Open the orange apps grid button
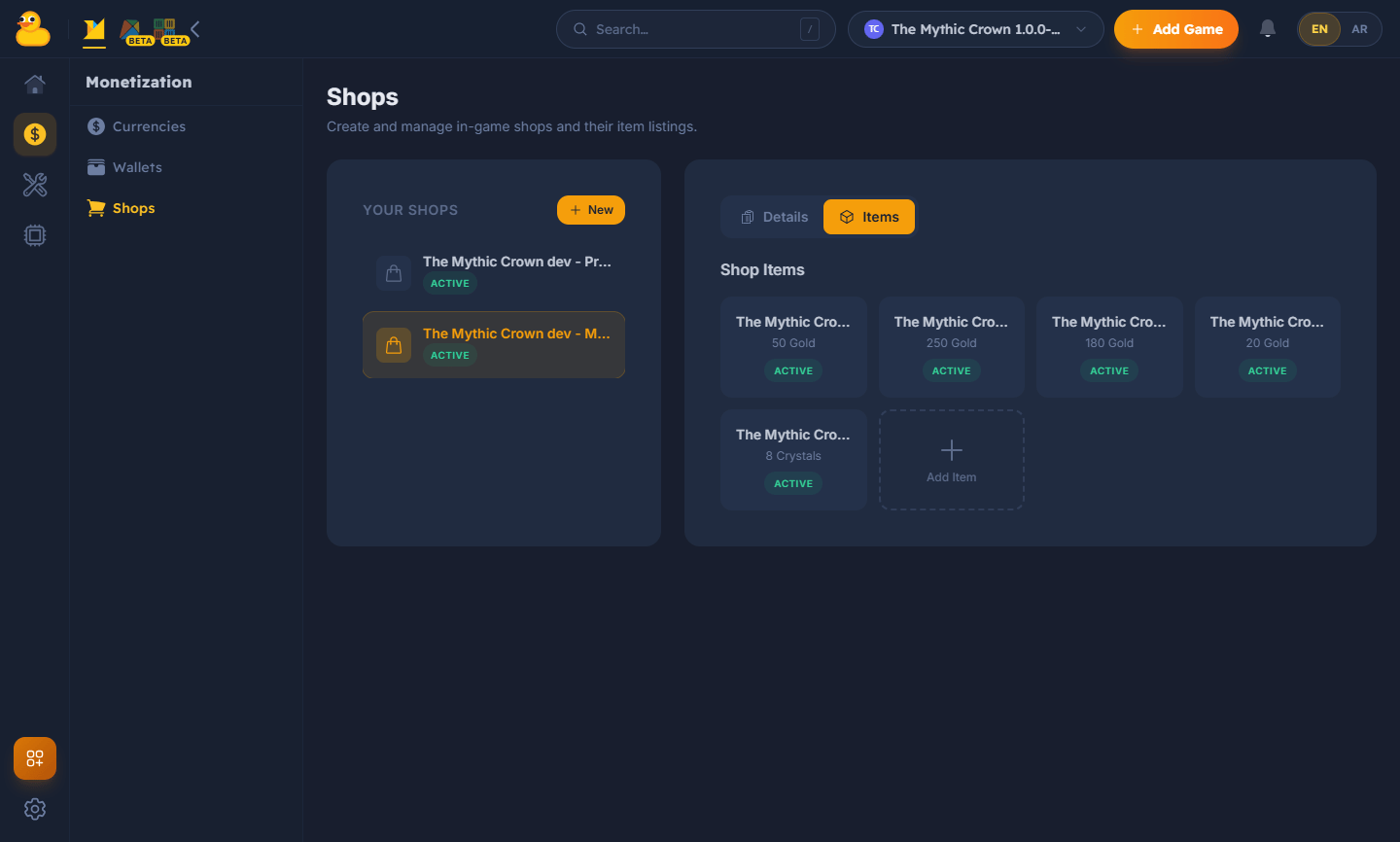Screen dimensions: 1400x842 pos(35,758)
